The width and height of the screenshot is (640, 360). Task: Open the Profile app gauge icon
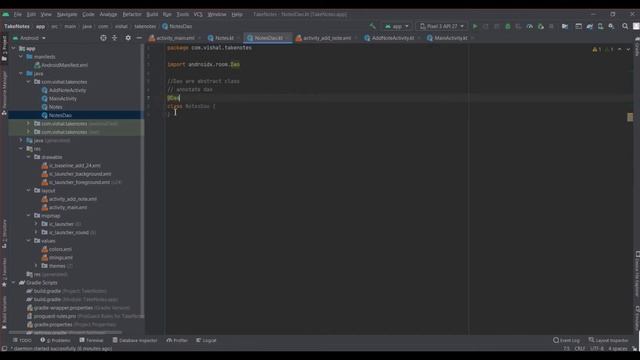tap(530, 26)
